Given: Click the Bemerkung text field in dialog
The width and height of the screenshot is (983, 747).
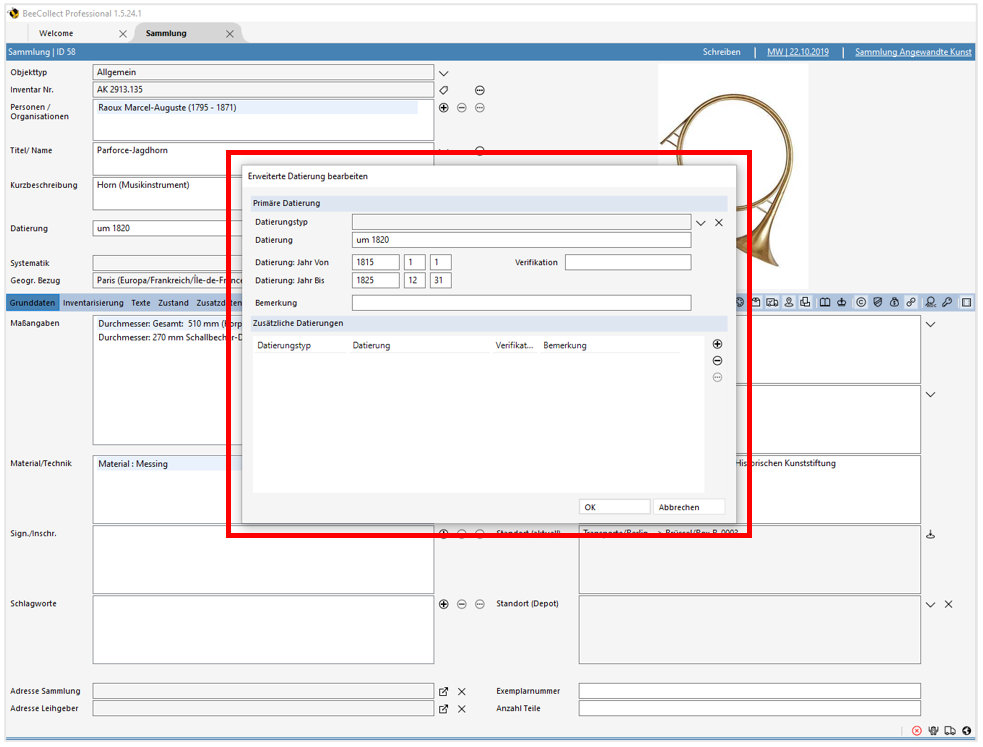Looking at the screenshot, I should (521, 303).
